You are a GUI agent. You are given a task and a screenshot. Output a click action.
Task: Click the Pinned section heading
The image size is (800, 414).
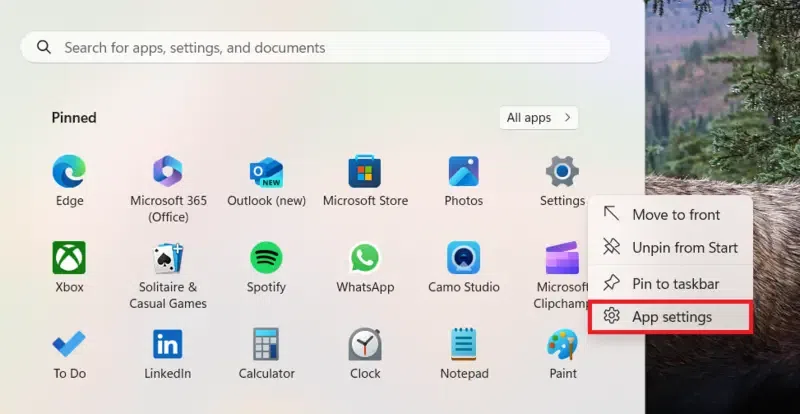pyautogui.click(x=74, y=118)
